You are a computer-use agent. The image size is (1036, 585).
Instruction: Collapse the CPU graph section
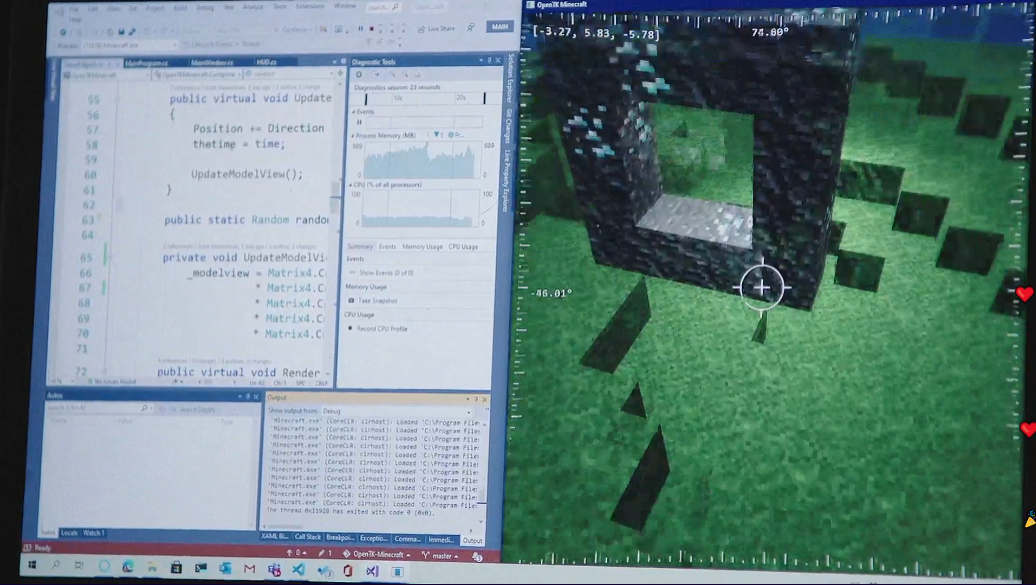[351, 185]
